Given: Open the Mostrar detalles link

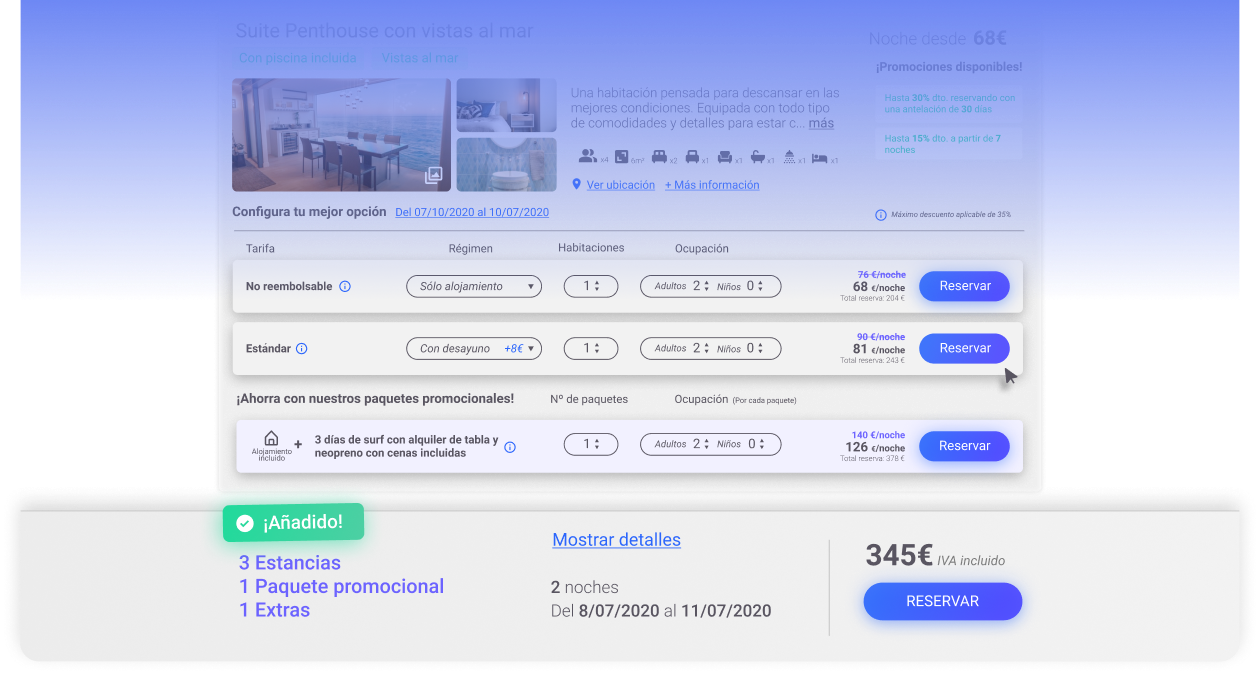Looking at the screenshot, I should [x=616, y=540].
